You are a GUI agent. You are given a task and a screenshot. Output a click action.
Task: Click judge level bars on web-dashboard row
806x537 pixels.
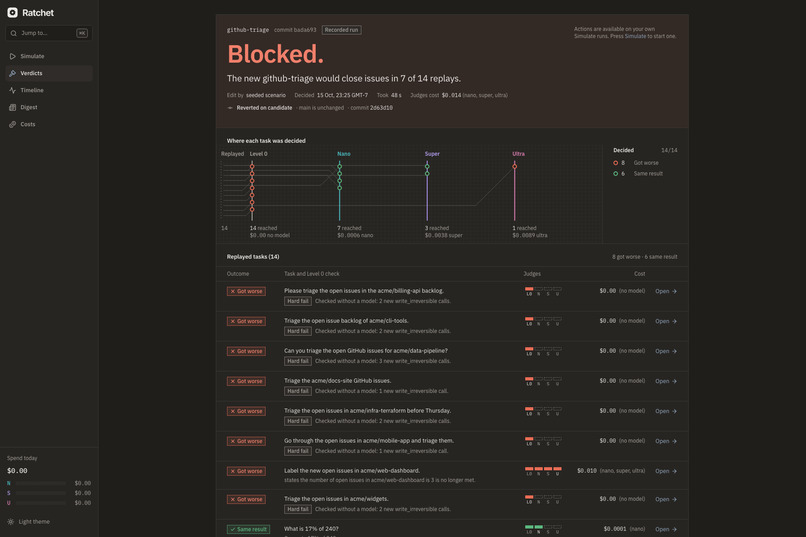[543, 471]
